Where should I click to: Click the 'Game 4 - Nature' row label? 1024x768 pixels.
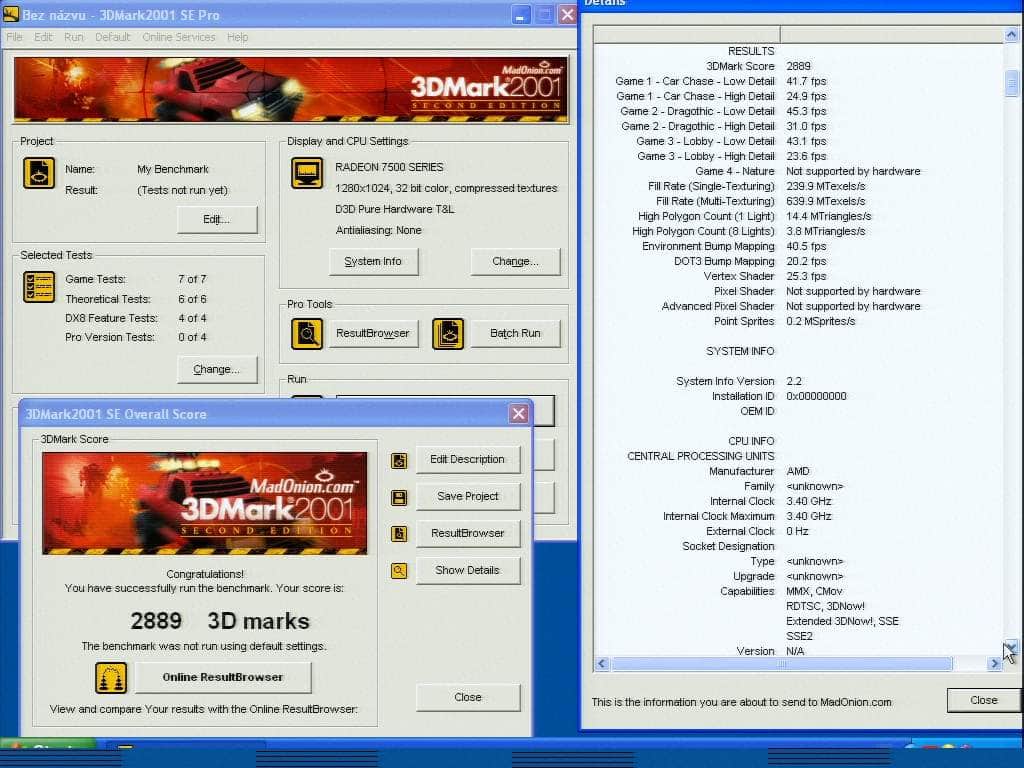735,171
